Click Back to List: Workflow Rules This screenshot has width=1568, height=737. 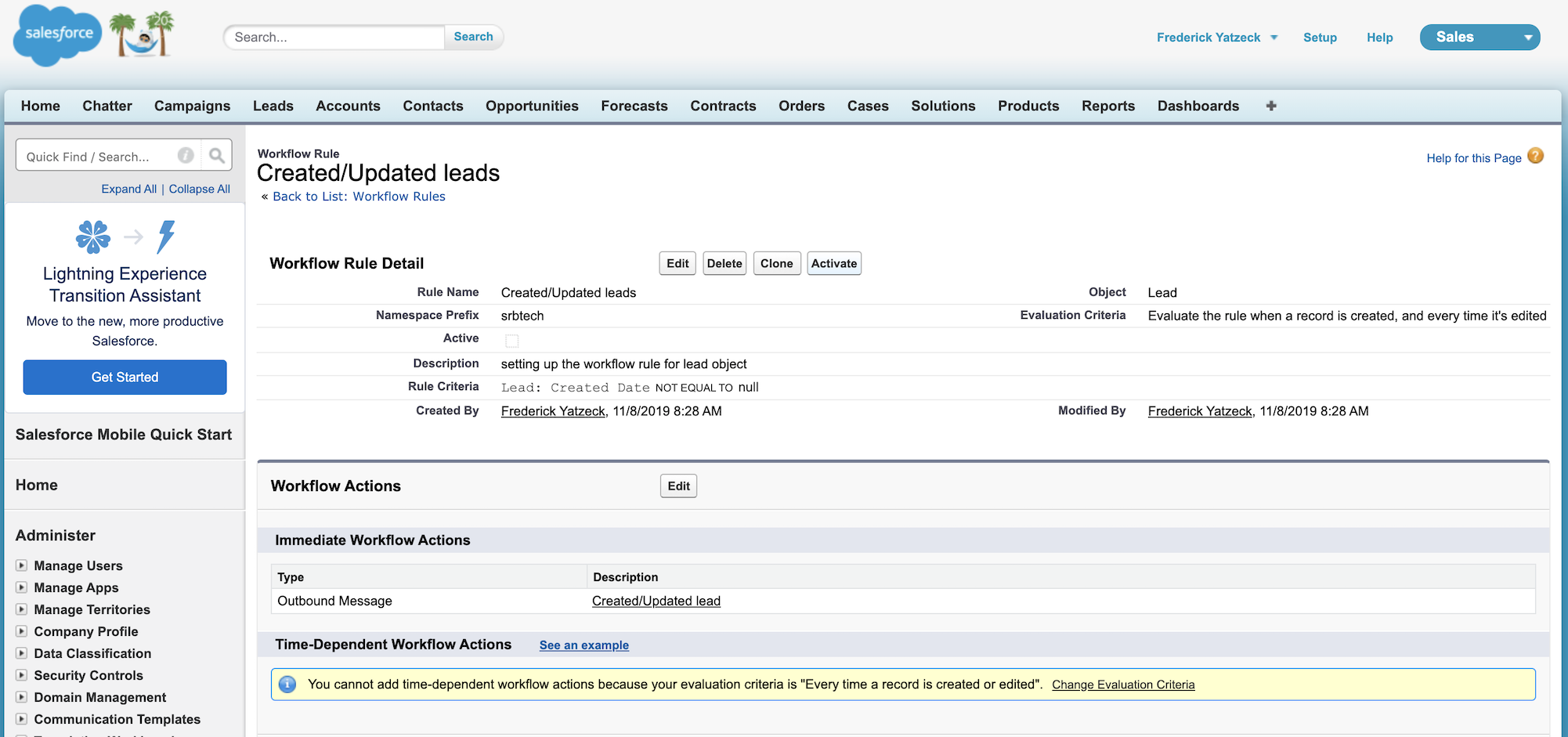tap(359, 197)
